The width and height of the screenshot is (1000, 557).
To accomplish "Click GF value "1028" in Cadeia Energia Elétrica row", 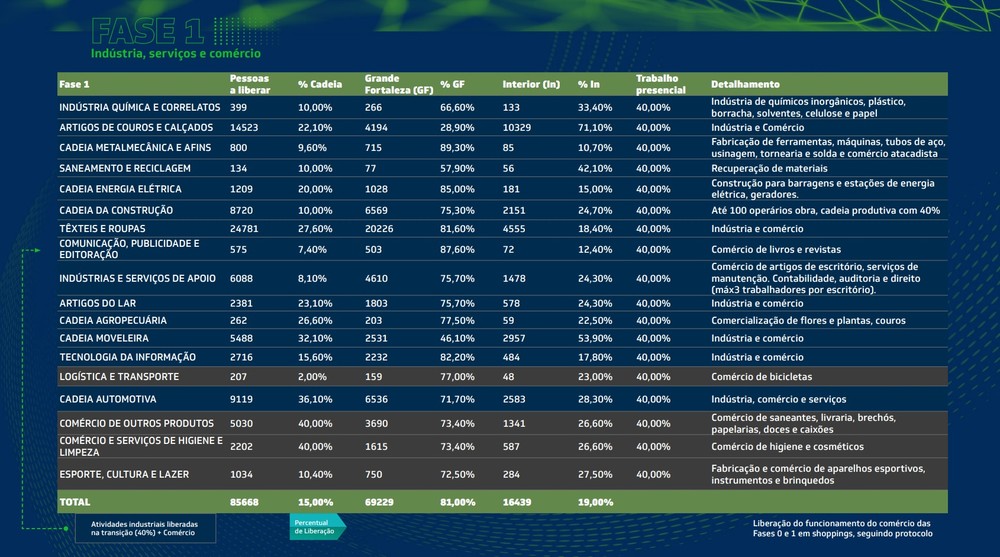I will 376,189.
